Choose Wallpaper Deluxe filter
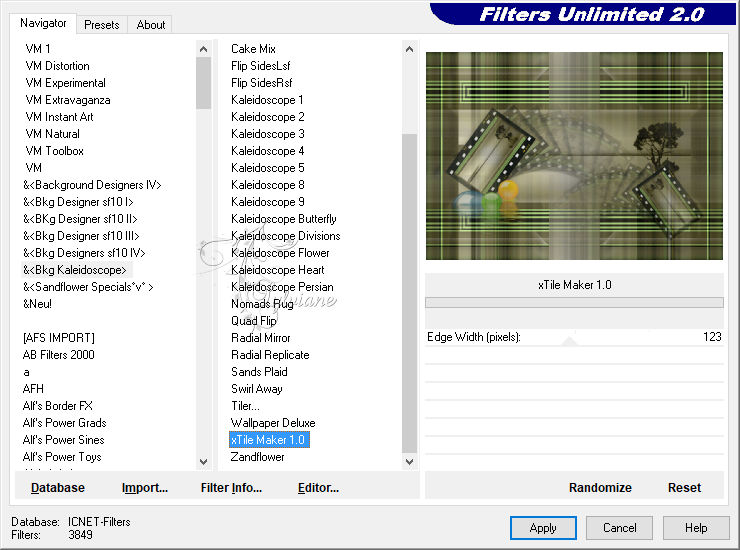740x550 pixels. [273, 423]
